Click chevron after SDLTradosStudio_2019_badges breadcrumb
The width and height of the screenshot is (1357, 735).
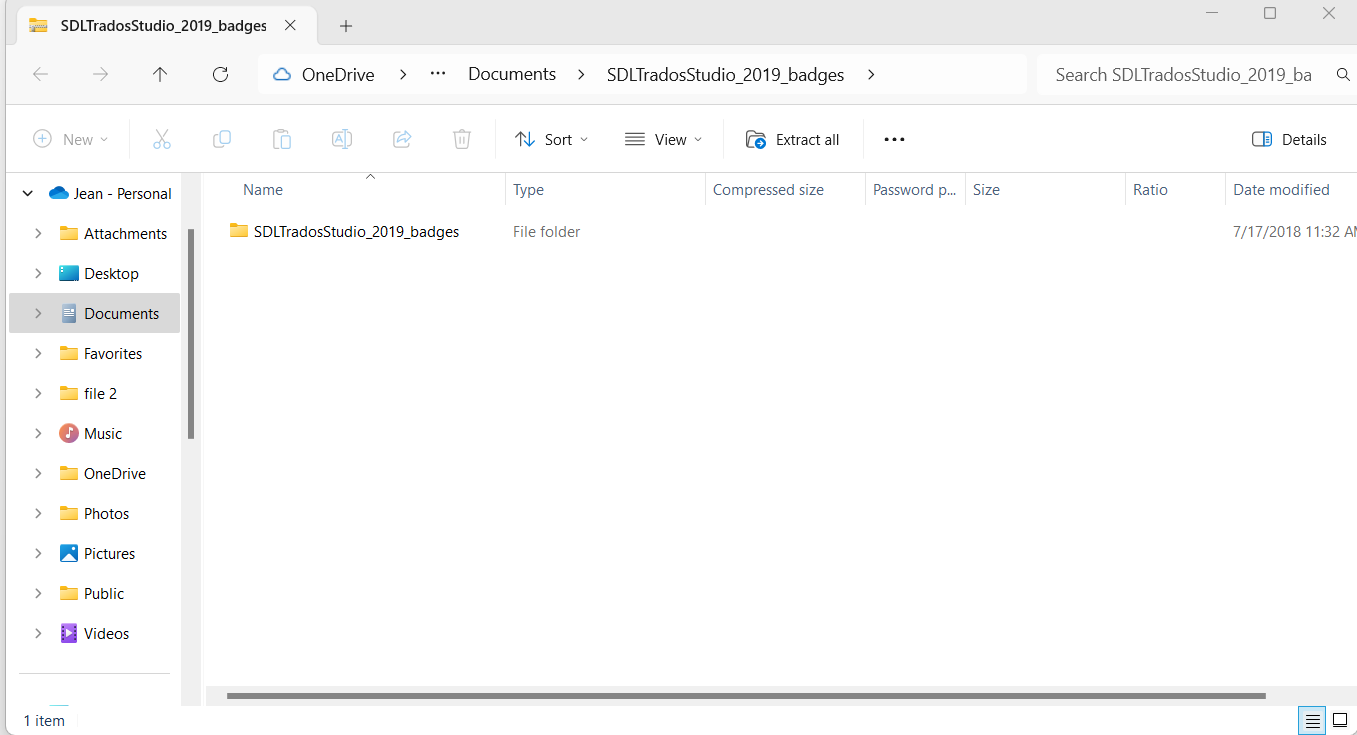pyautogui.click(x=871, y=75)
